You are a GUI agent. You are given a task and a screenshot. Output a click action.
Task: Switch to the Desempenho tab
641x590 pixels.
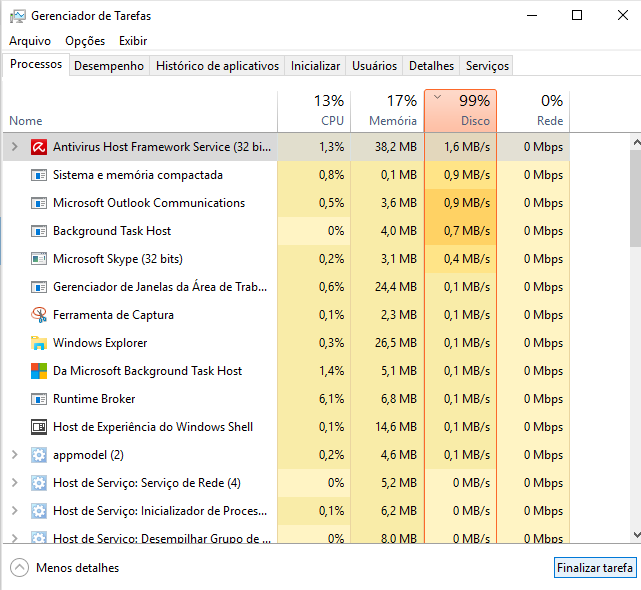pyautogui.click(x=109, y=66)
